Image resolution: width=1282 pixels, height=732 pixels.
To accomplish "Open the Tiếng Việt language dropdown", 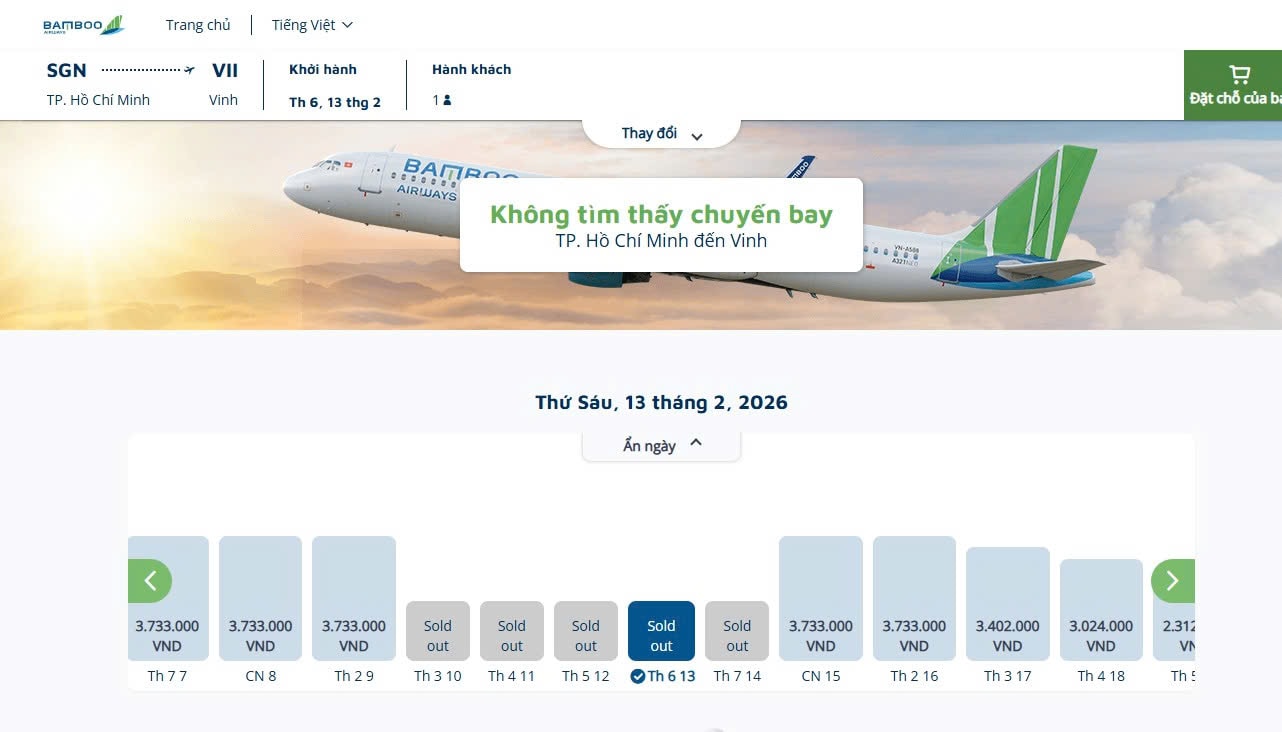I will [312, 25].
